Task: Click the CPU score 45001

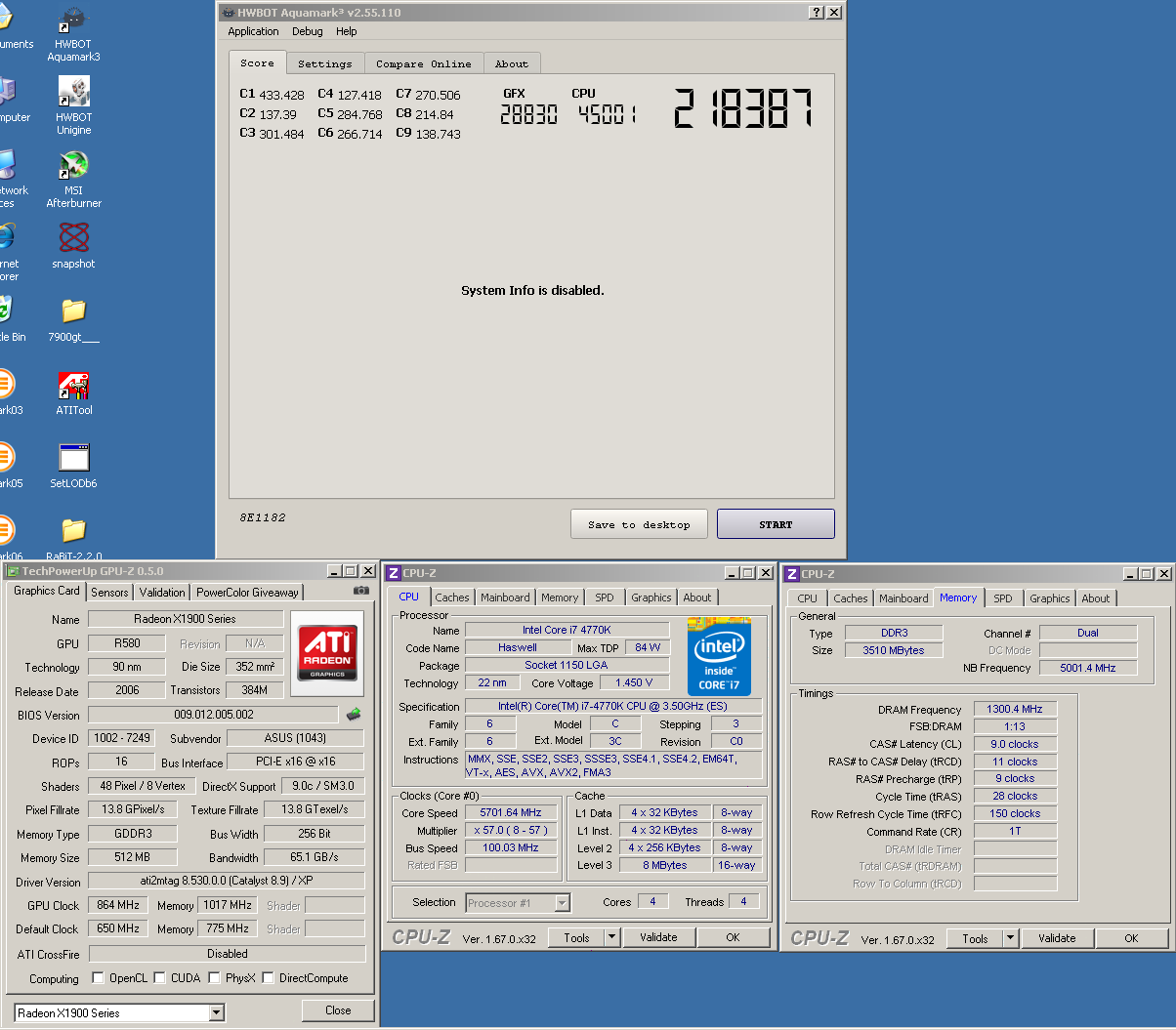Action: (x=607, y=115)
